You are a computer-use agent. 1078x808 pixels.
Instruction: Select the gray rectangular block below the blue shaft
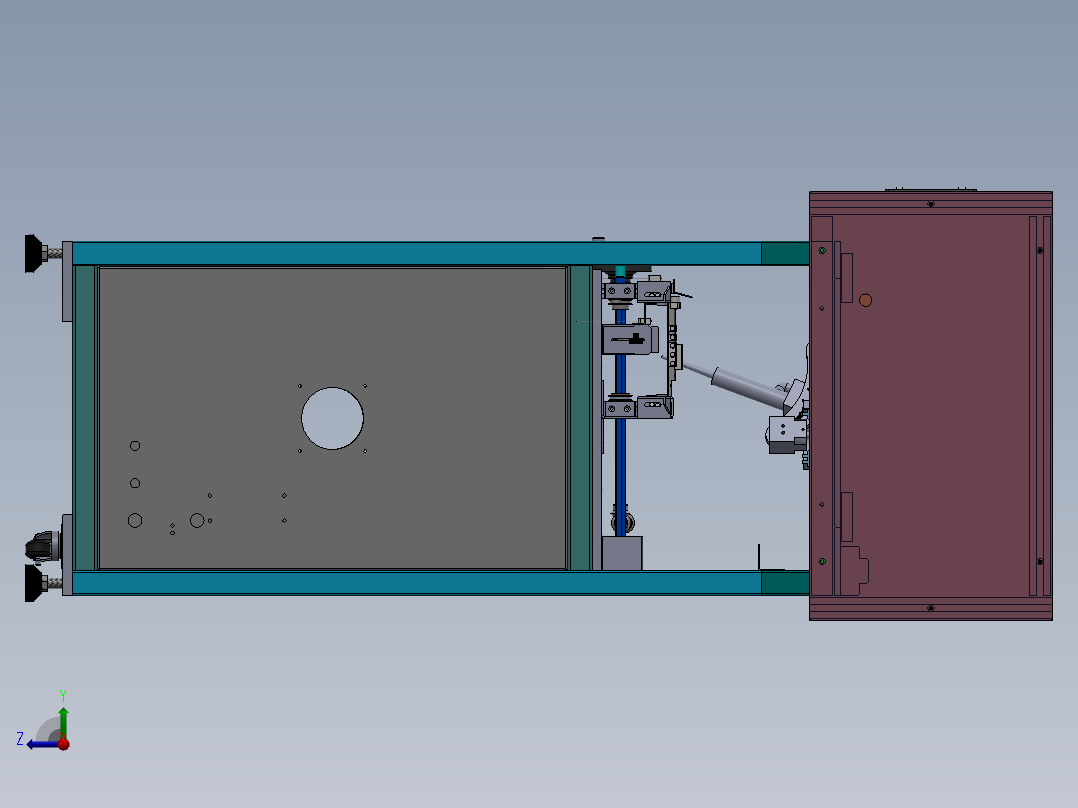pos(622,554)
